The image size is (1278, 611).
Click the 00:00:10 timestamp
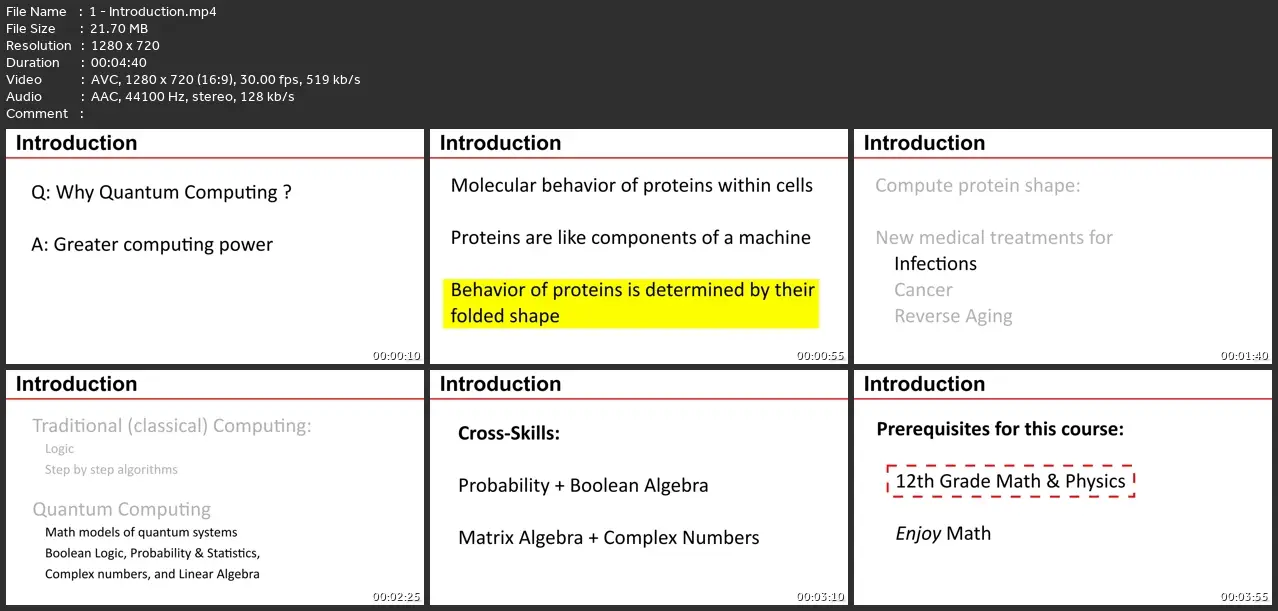[397, 356]
